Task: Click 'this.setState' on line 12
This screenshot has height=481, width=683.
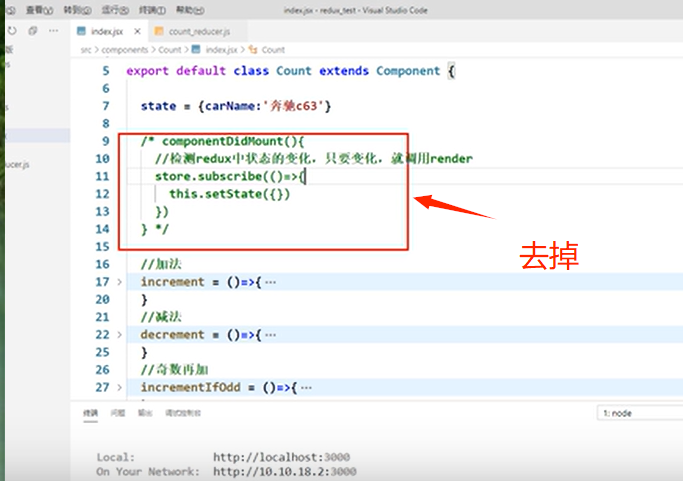Action: tap(215, 194)
